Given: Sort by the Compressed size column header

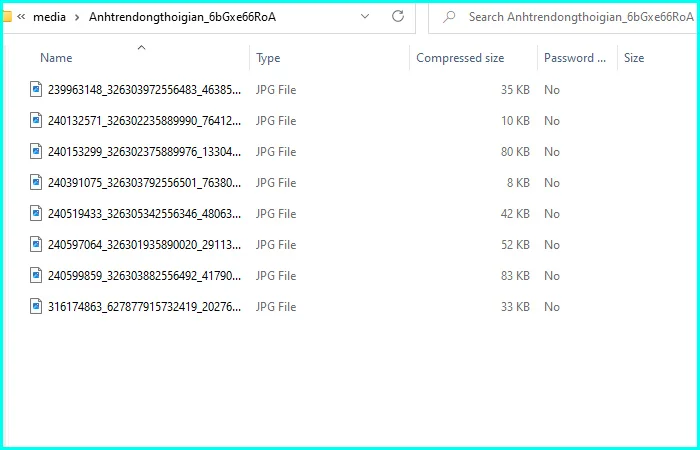Looking at the screenshot, I should tap(460, 58).
